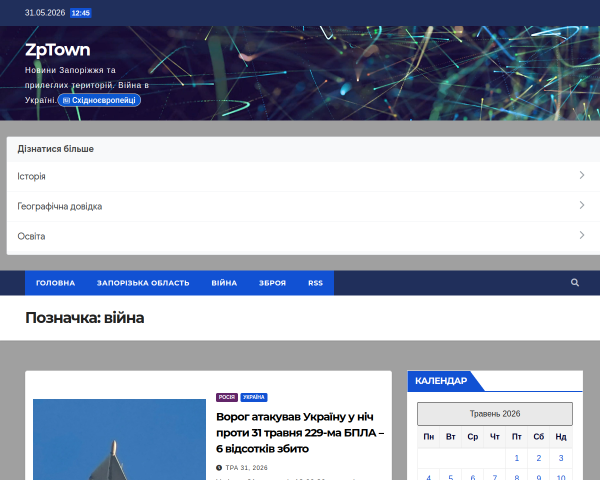Open the Історія link
The height and width of the screenshot is (480, 600).
coord(31,176)
